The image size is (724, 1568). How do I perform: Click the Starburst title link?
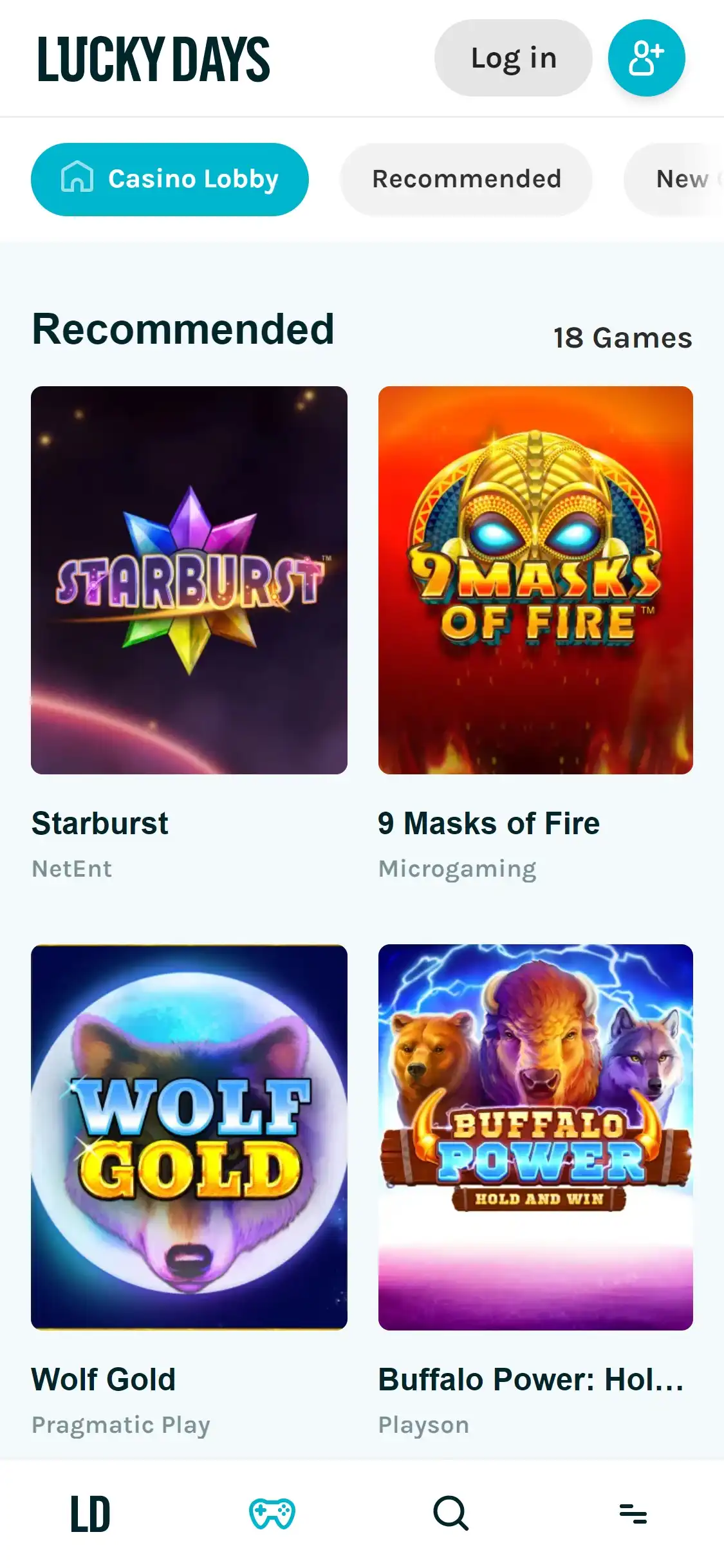click(x=100, y=823)
